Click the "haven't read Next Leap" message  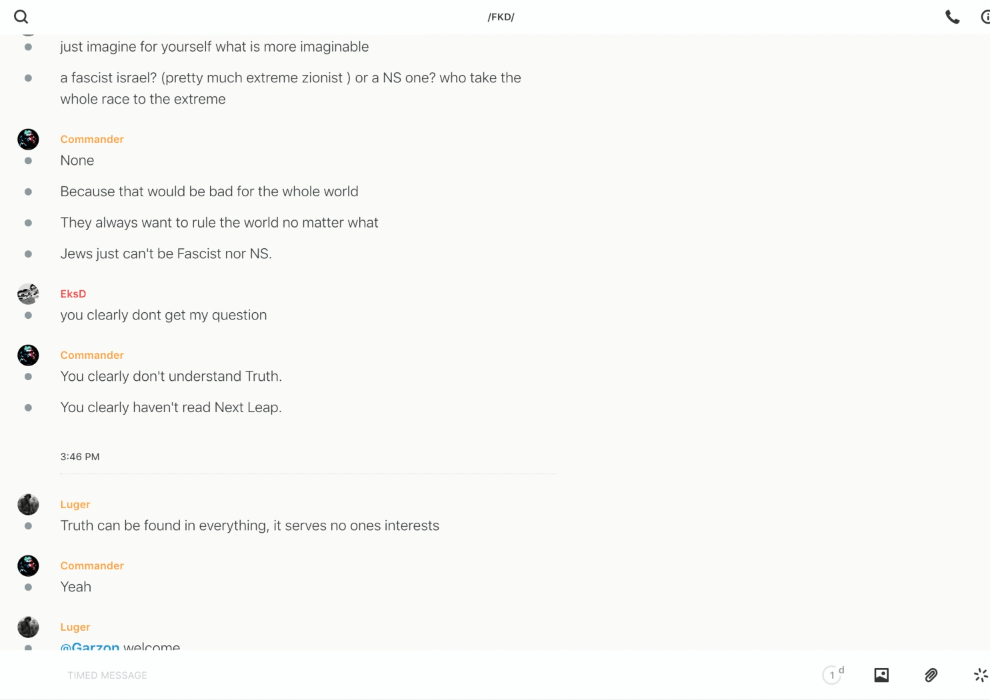click(x=171, y=407)
